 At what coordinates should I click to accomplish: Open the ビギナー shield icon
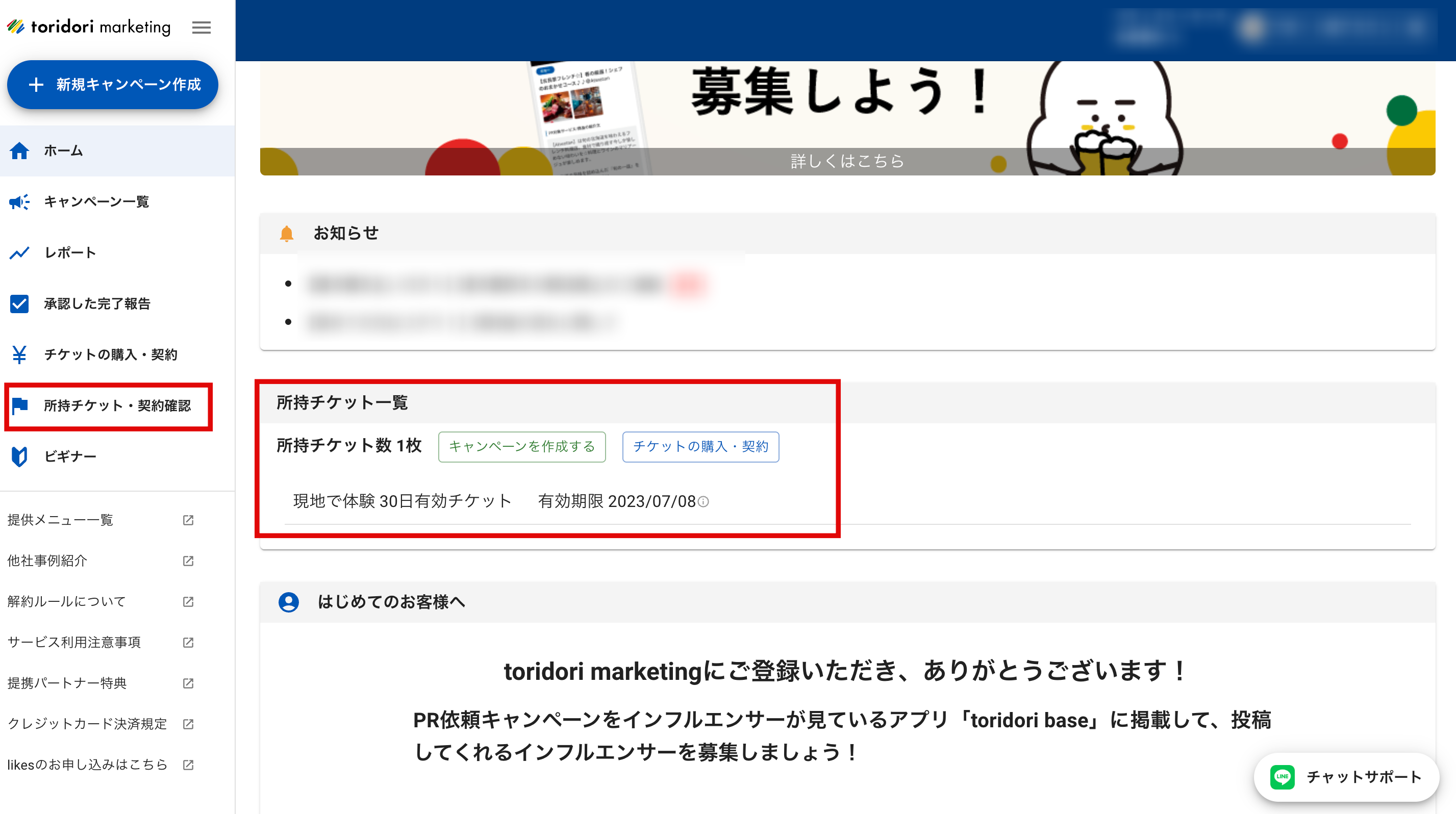[x=19, y=456]
